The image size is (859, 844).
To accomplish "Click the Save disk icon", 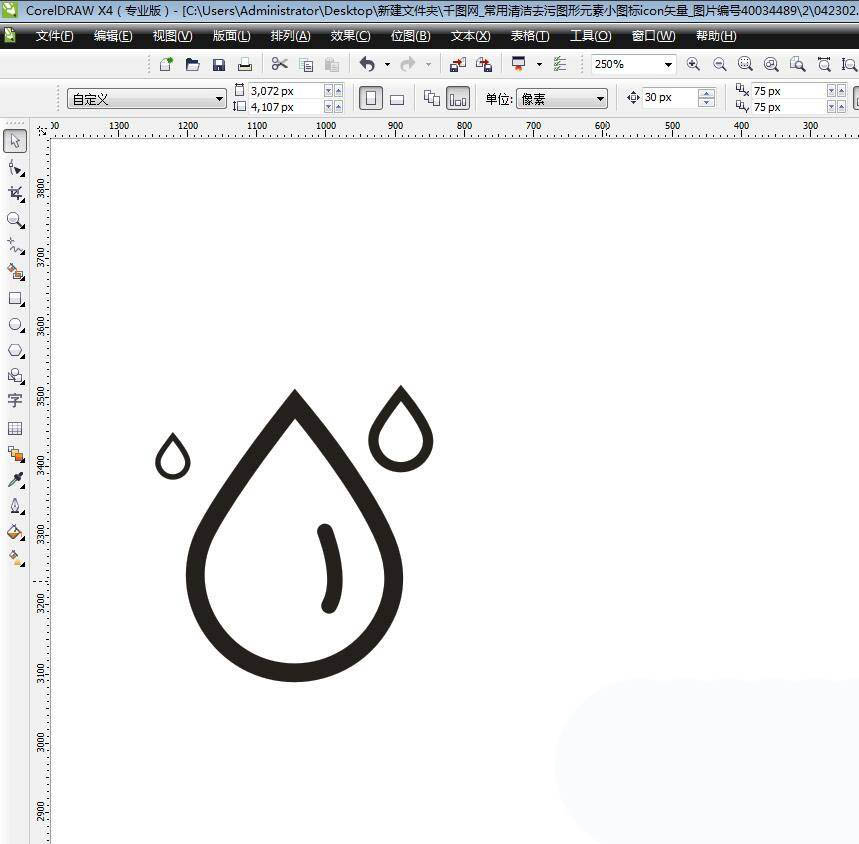I will 219,64.
